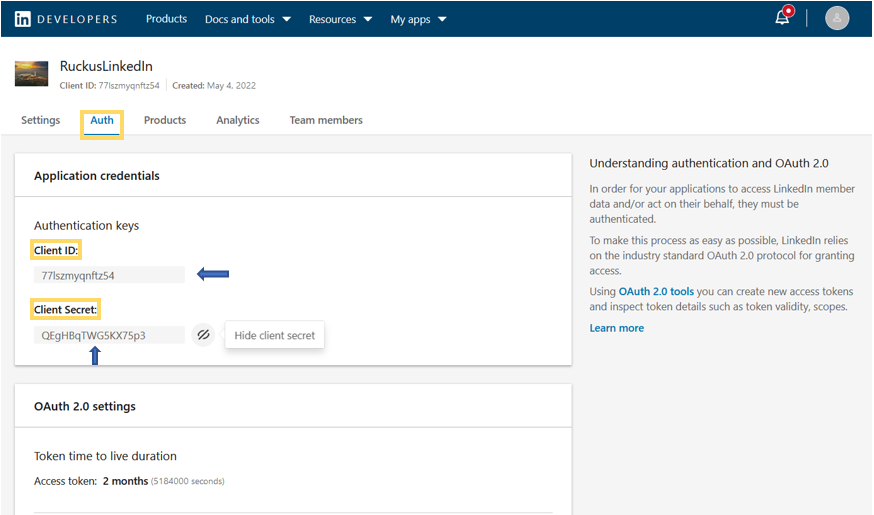The width and height of the screenshot is (874, 515).
Task: Click the DEVELOPERS header text
Action: (x=77, y=20)
